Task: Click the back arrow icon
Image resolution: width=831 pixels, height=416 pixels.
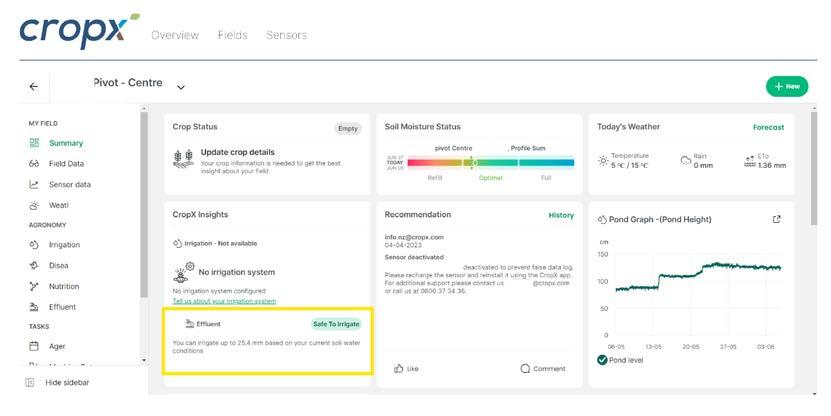Action: tap(33, 86)
